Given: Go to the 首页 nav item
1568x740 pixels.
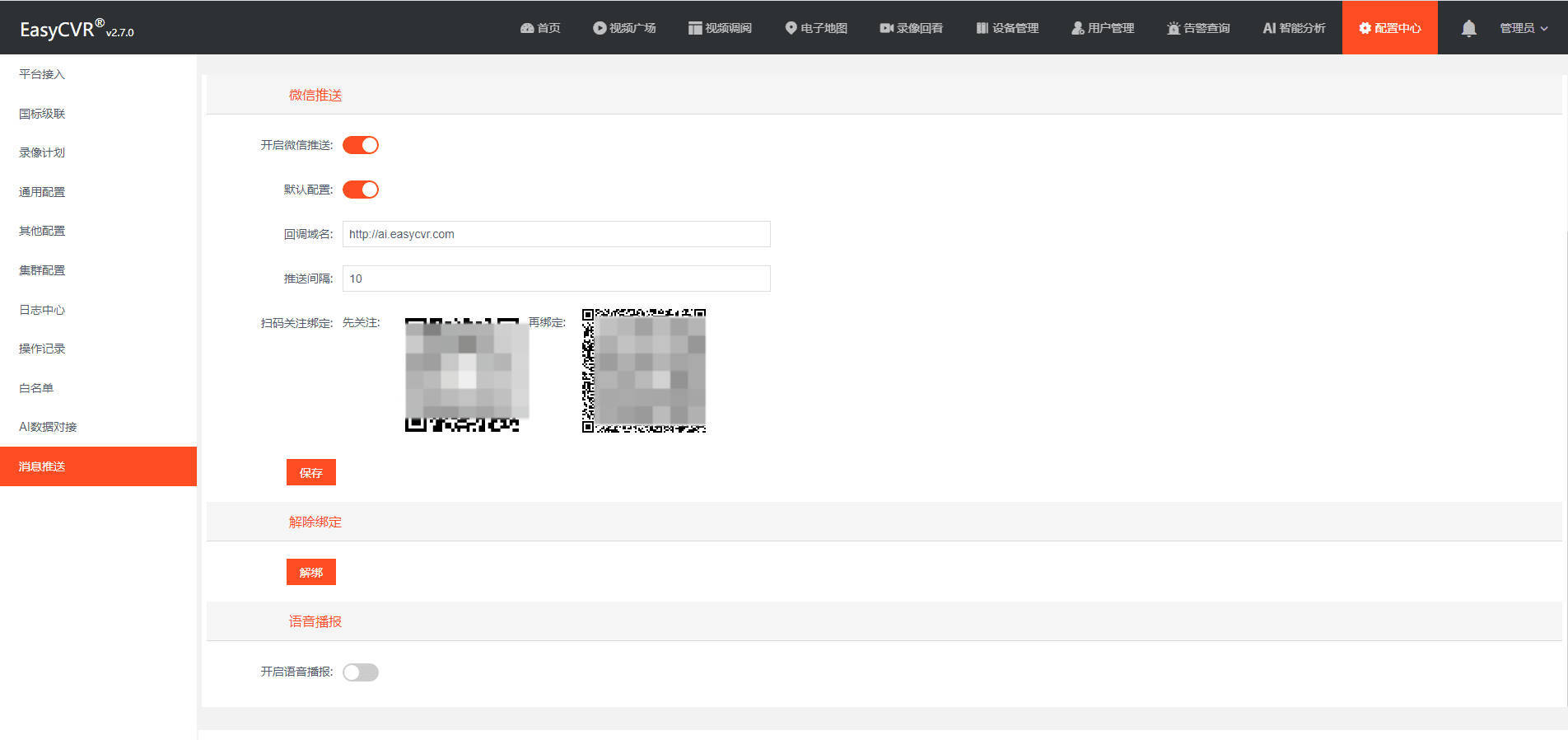Looking at the screenshot, I should point(540,28).
